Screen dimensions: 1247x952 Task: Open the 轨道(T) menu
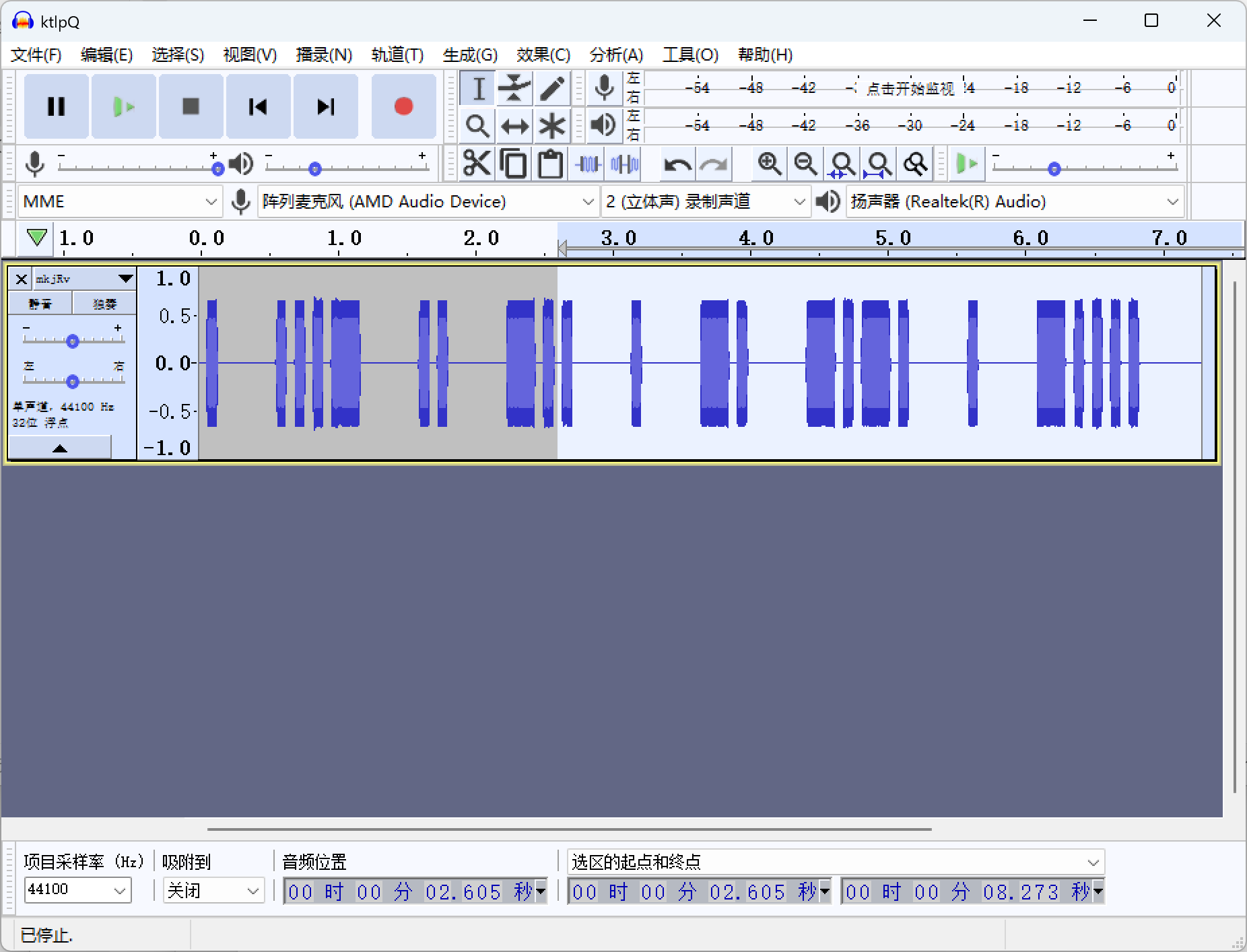pyautogui.click(x=397, y=55)
